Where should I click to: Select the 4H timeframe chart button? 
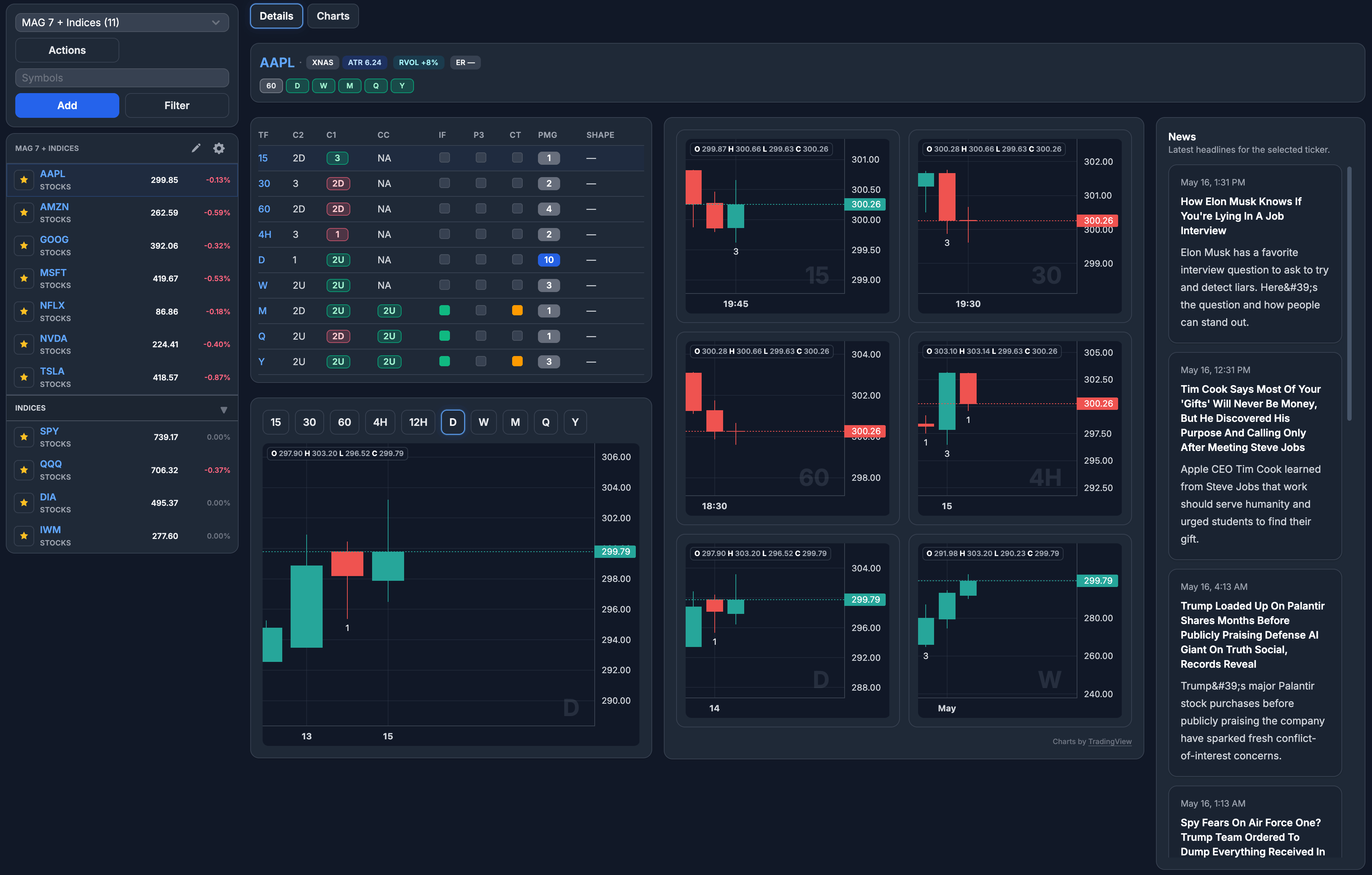(380, 422)
